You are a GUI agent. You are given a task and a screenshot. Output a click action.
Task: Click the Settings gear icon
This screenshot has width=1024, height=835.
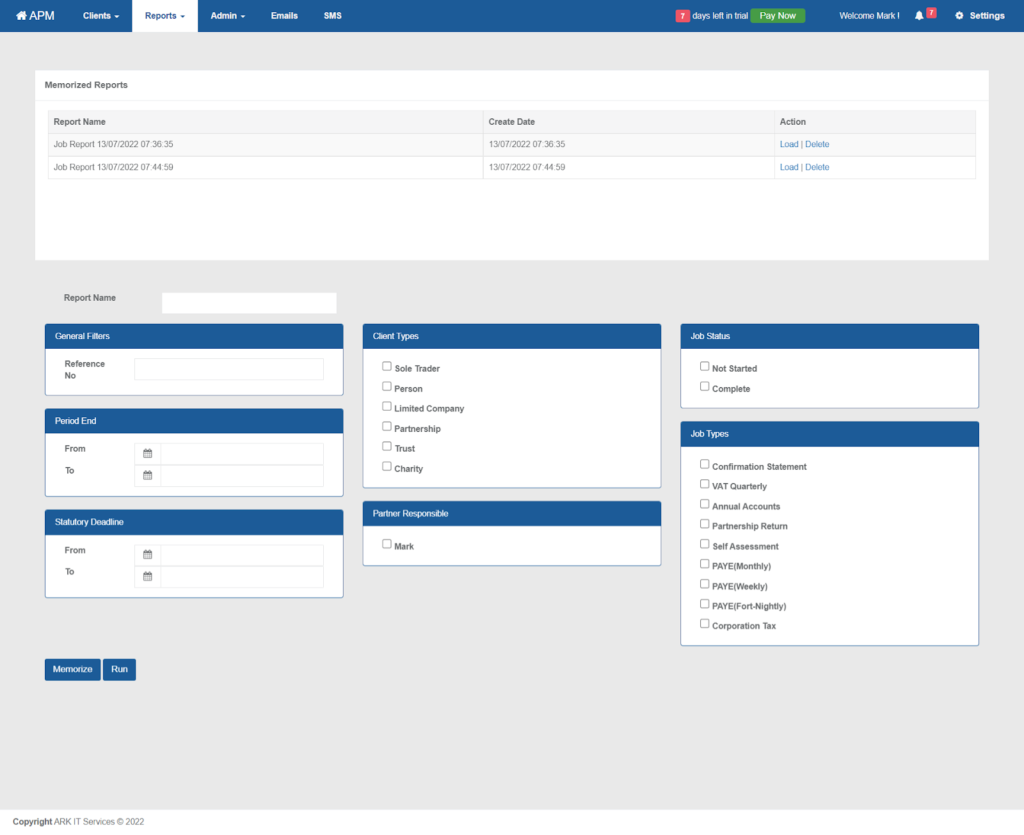pyautogui.click(x=958, y=15)
